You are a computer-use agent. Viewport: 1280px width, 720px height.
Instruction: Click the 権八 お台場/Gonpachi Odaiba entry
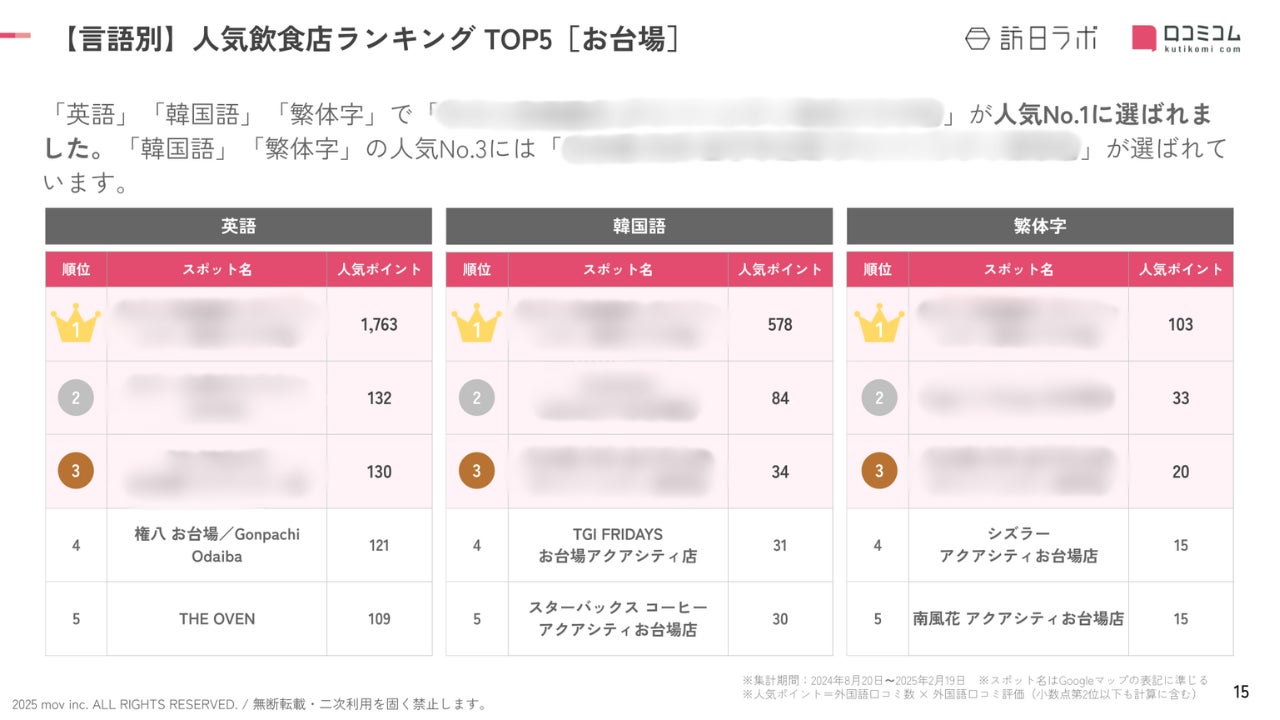(217, 545)
